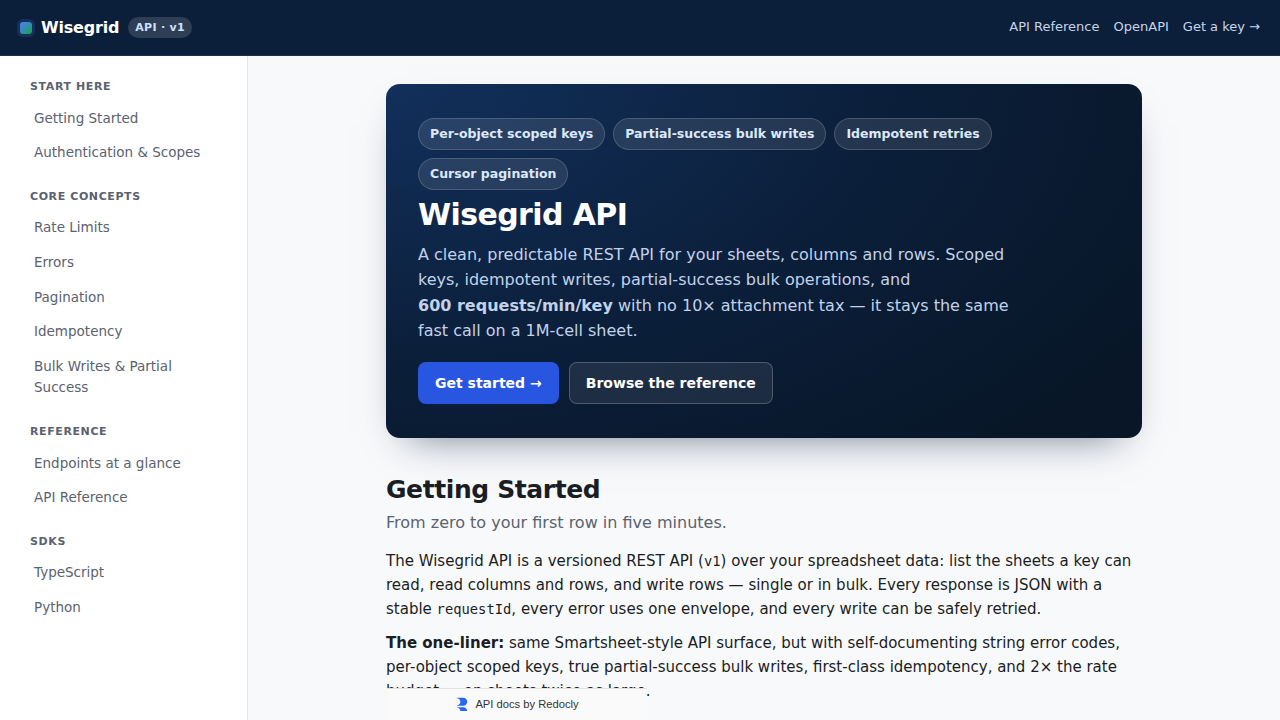Click the SDKS sidebar heading
The height and width of the screenshot is (720, 1280).
48,541
